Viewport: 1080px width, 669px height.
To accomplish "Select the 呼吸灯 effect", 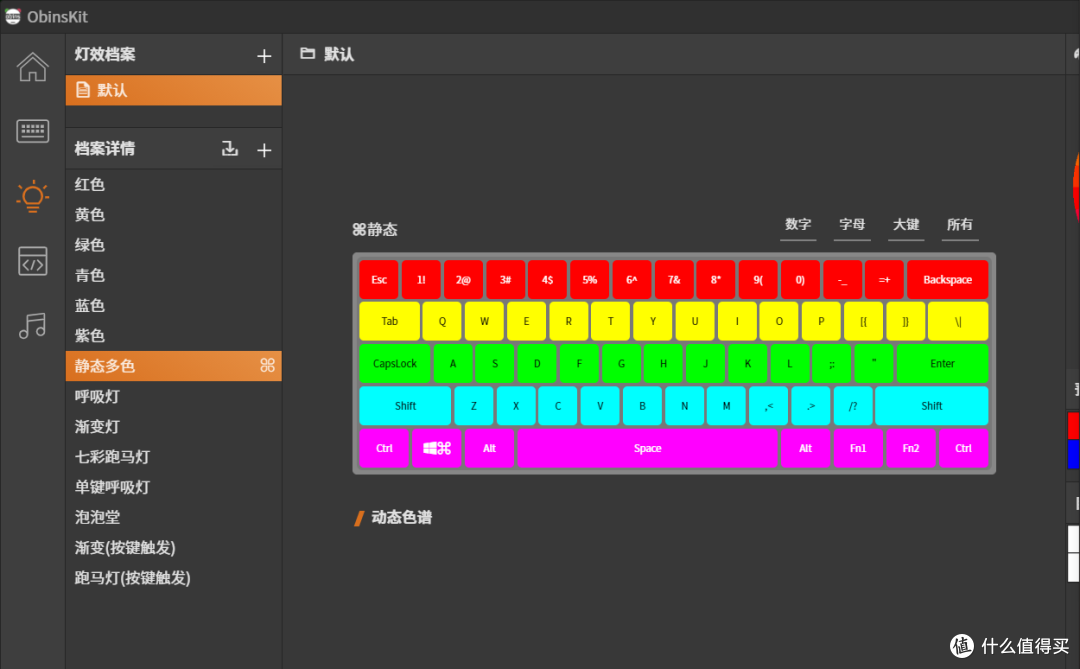I will tap(174, 396).
